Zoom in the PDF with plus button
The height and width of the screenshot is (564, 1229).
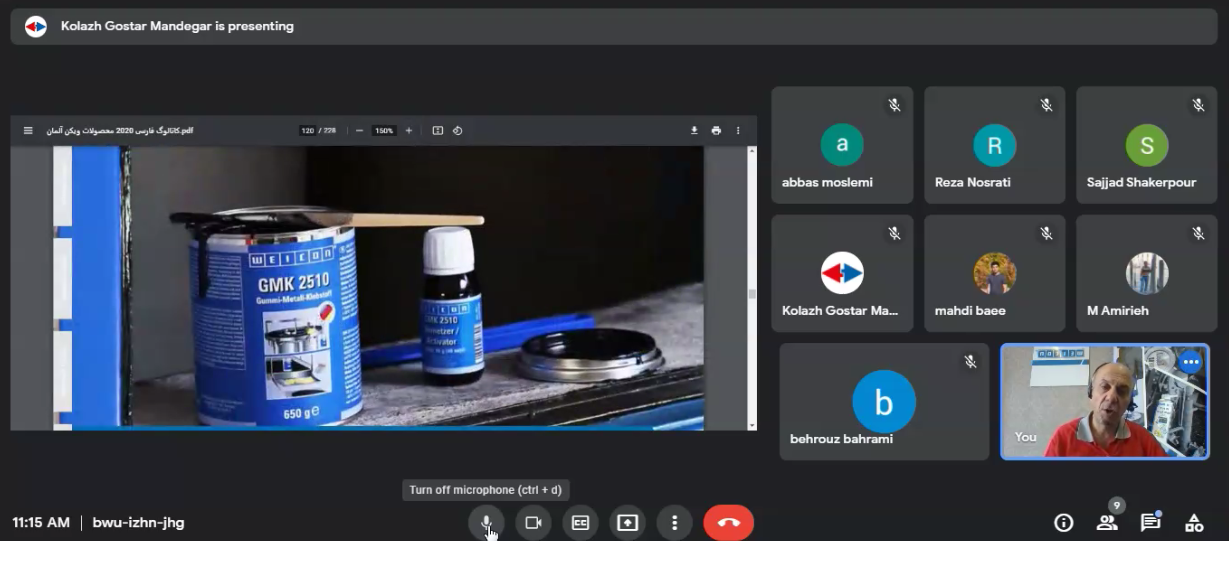tap(409, 130)
